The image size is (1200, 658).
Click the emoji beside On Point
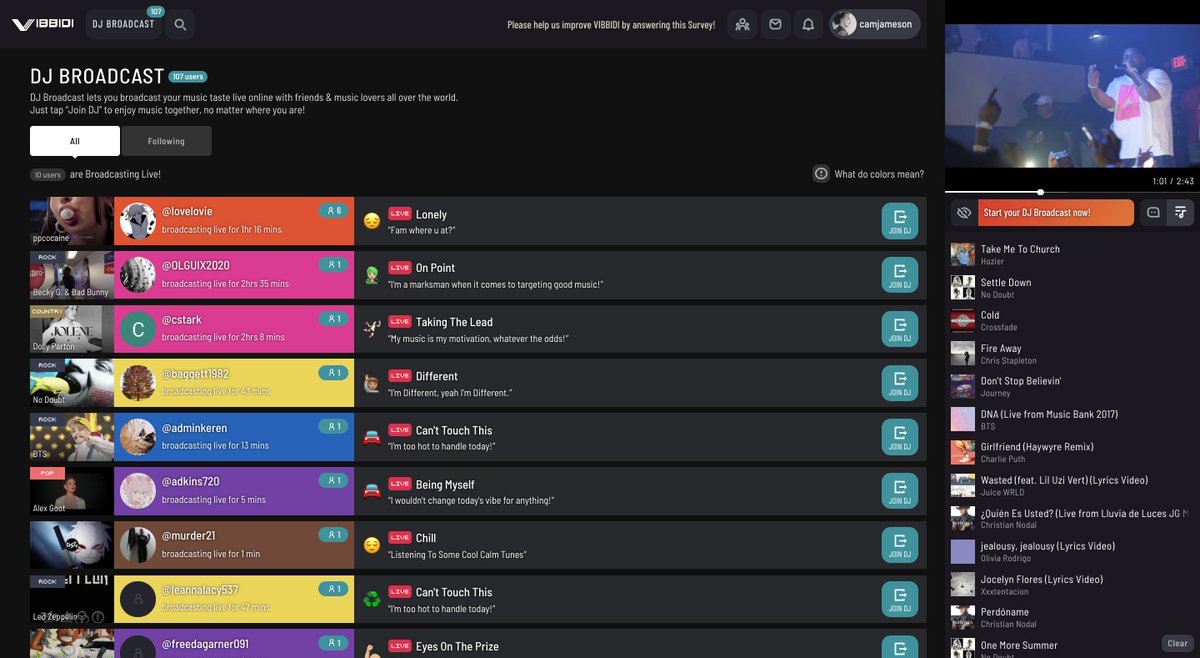pyautogui.click(x=372, y=275)
